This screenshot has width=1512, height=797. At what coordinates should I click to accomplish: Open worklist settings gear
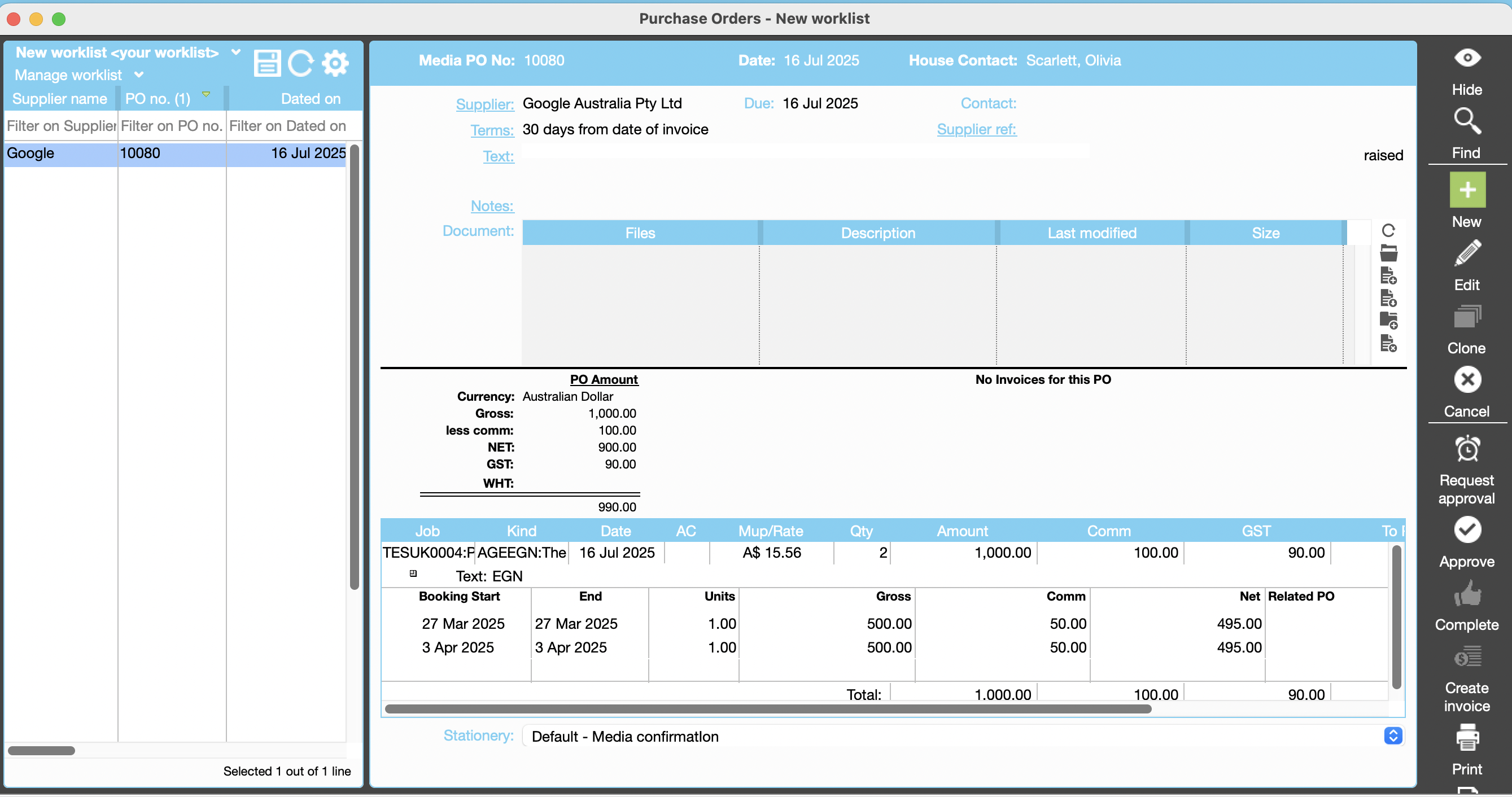335,63
